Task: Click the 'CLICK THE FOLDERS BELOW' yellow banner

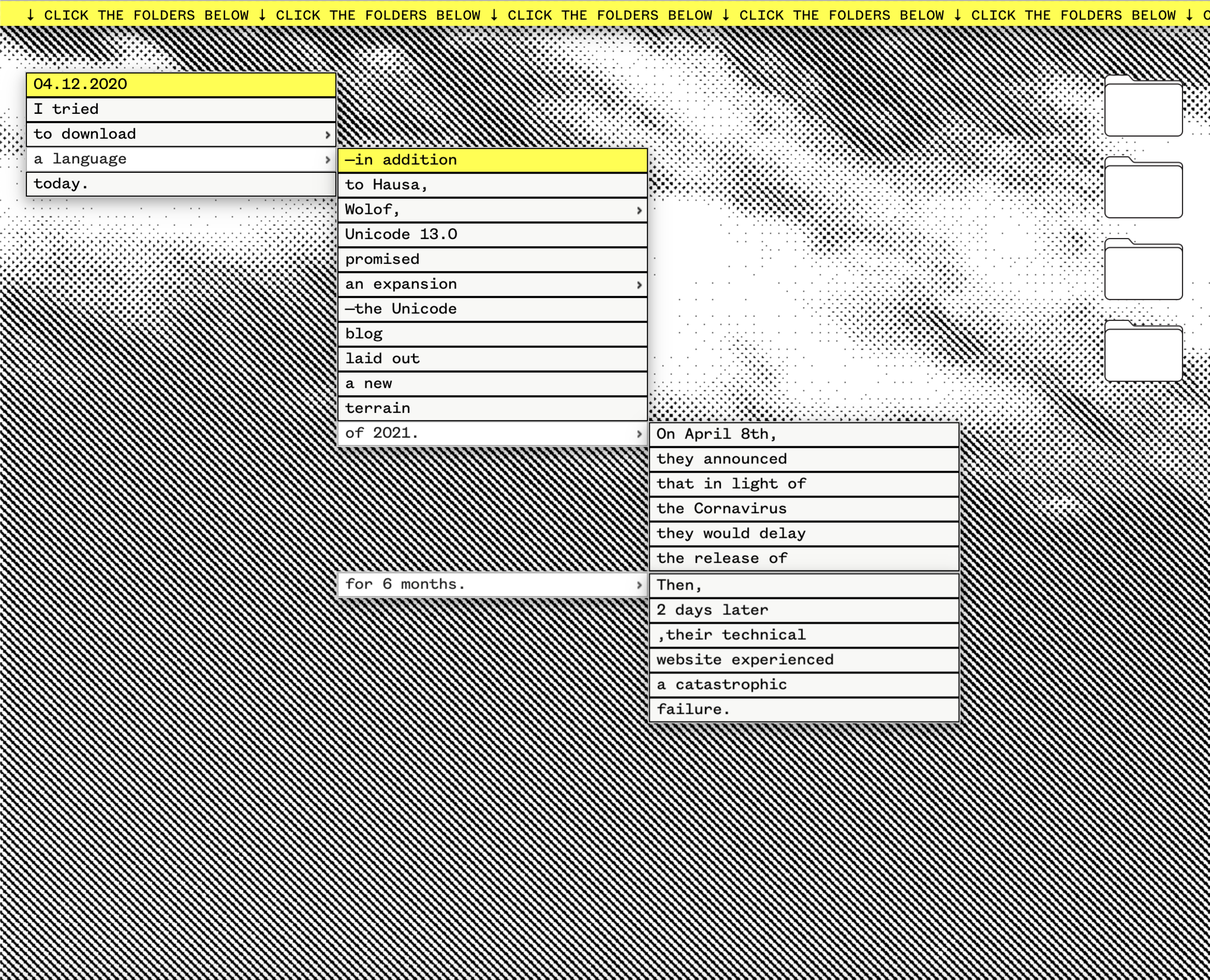Action: click(x=604, y=14)
